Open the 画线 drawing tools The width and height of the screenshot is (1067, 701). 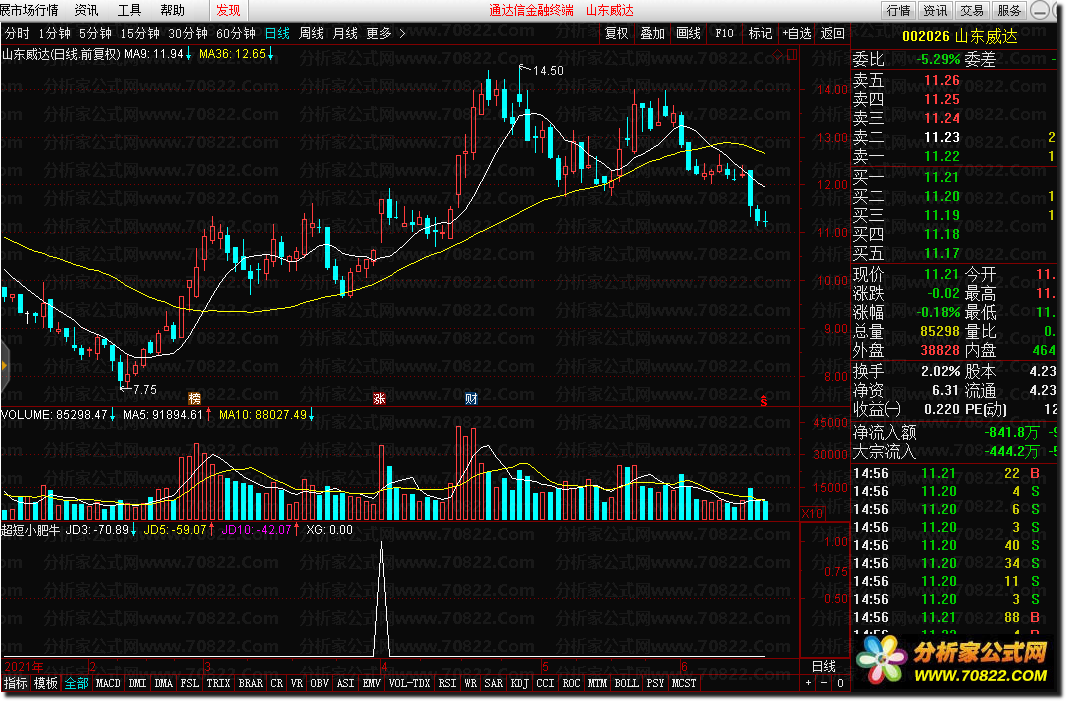click(689, 33)
